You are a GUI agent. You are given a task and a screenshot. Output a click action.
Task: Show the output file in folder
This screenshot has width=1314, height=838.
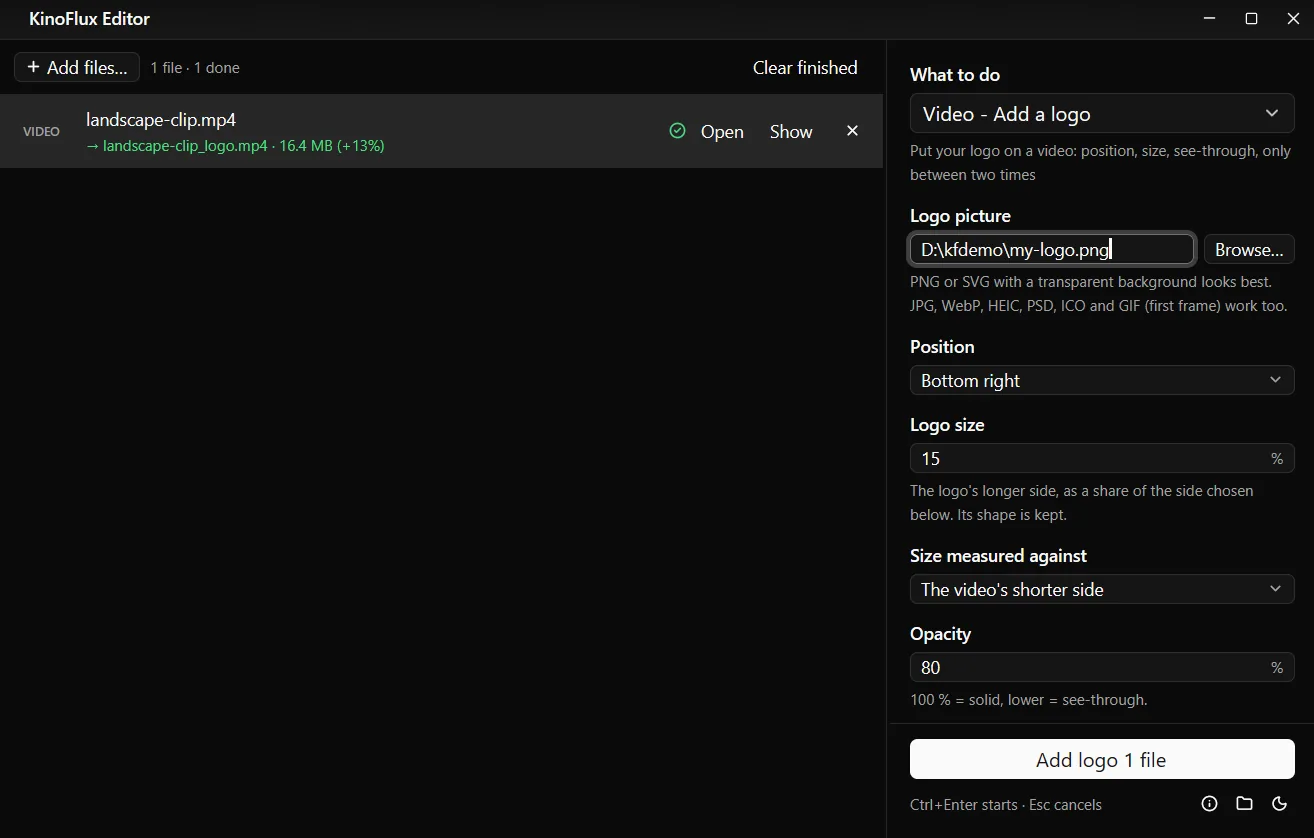point(791,131)
